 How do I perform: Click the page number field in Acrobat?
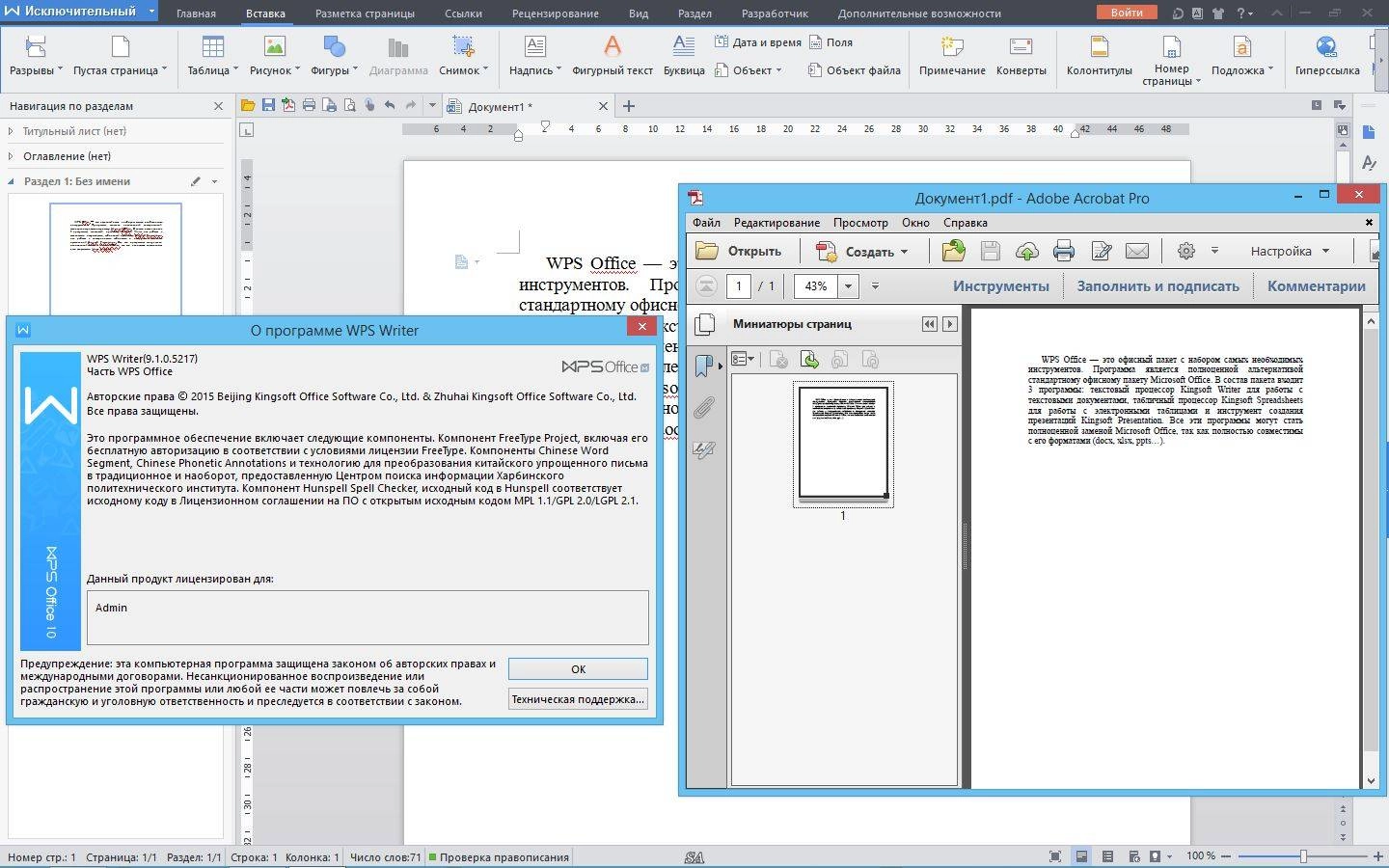pos(738,285)
